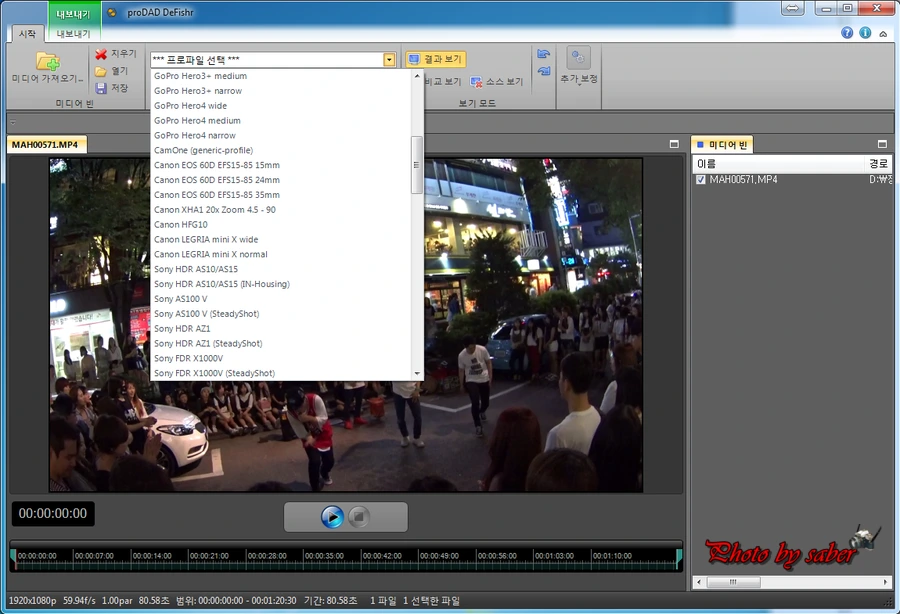
Task: Click timeline marker at 00:00:14:00
Action: pyautogui.click(x=152, y=556)
